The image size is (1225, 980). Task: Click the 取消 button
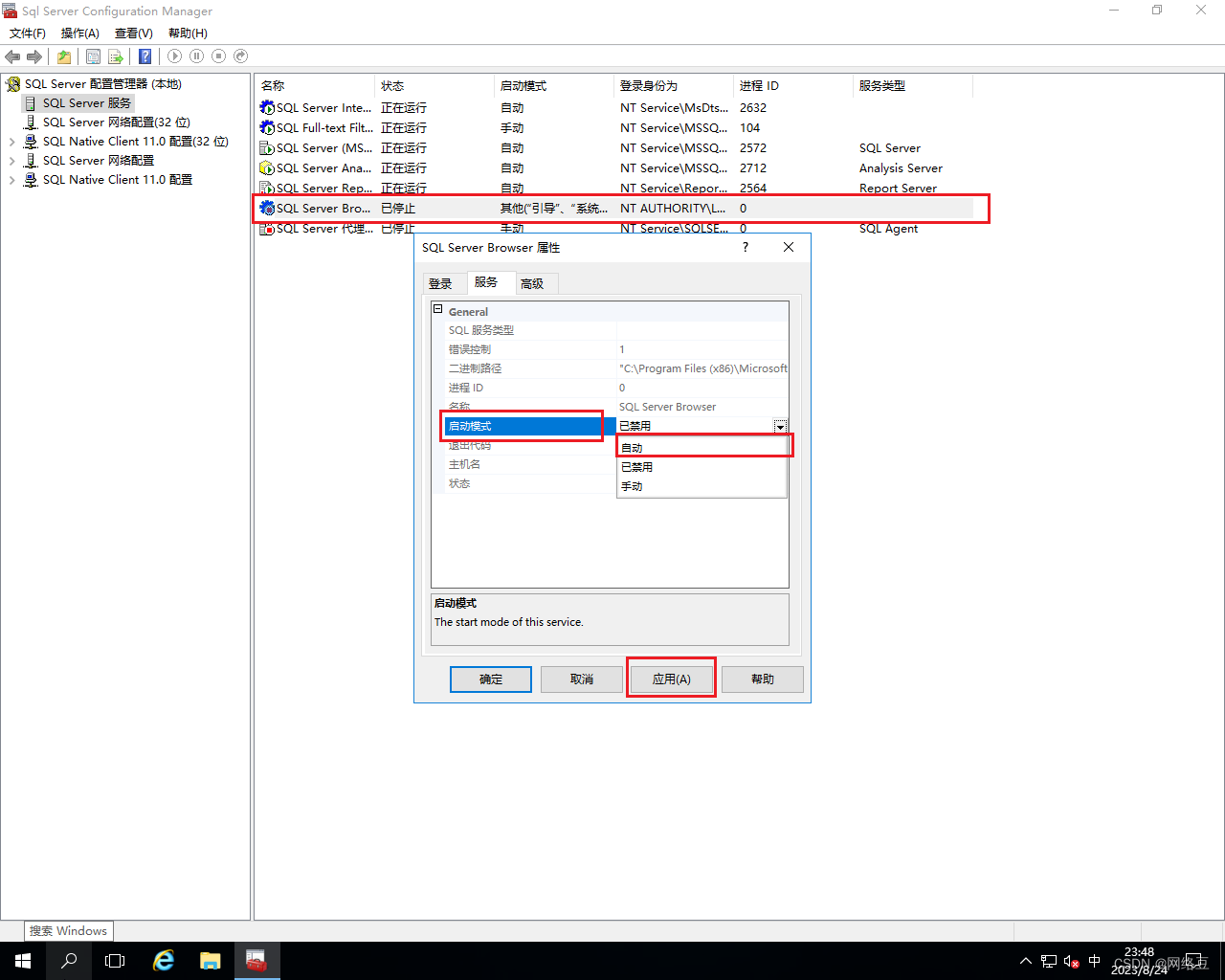point(582,679)
